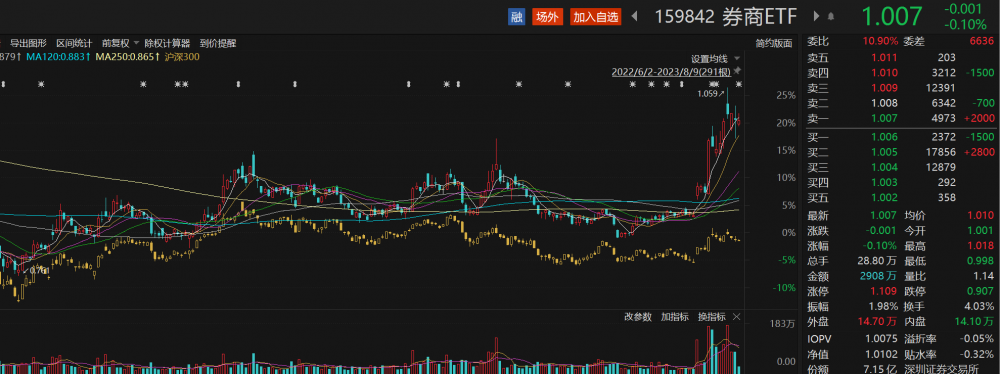Select the 卖一 1.007 ask row

(901, 118)
